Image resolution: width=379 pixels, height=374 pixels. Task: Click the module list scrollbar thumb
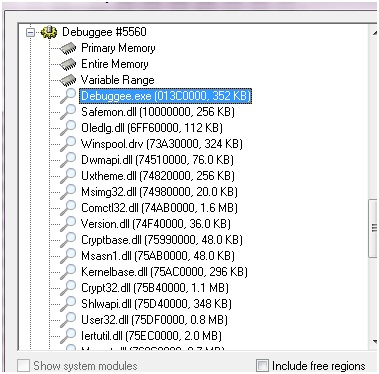(x=373, y=228)
